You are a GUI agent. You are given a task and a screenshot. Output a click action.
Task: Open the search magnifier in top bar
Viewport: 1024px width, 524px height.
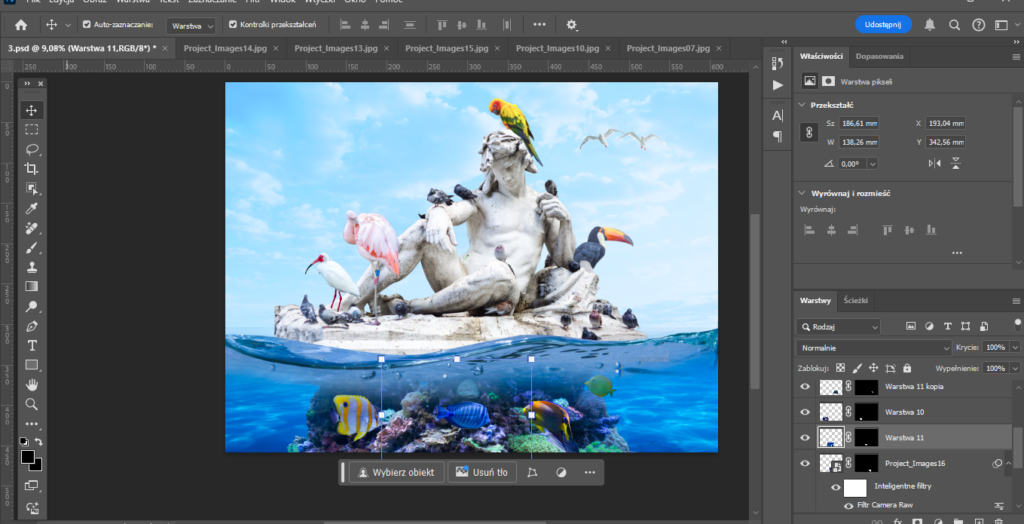954,25
